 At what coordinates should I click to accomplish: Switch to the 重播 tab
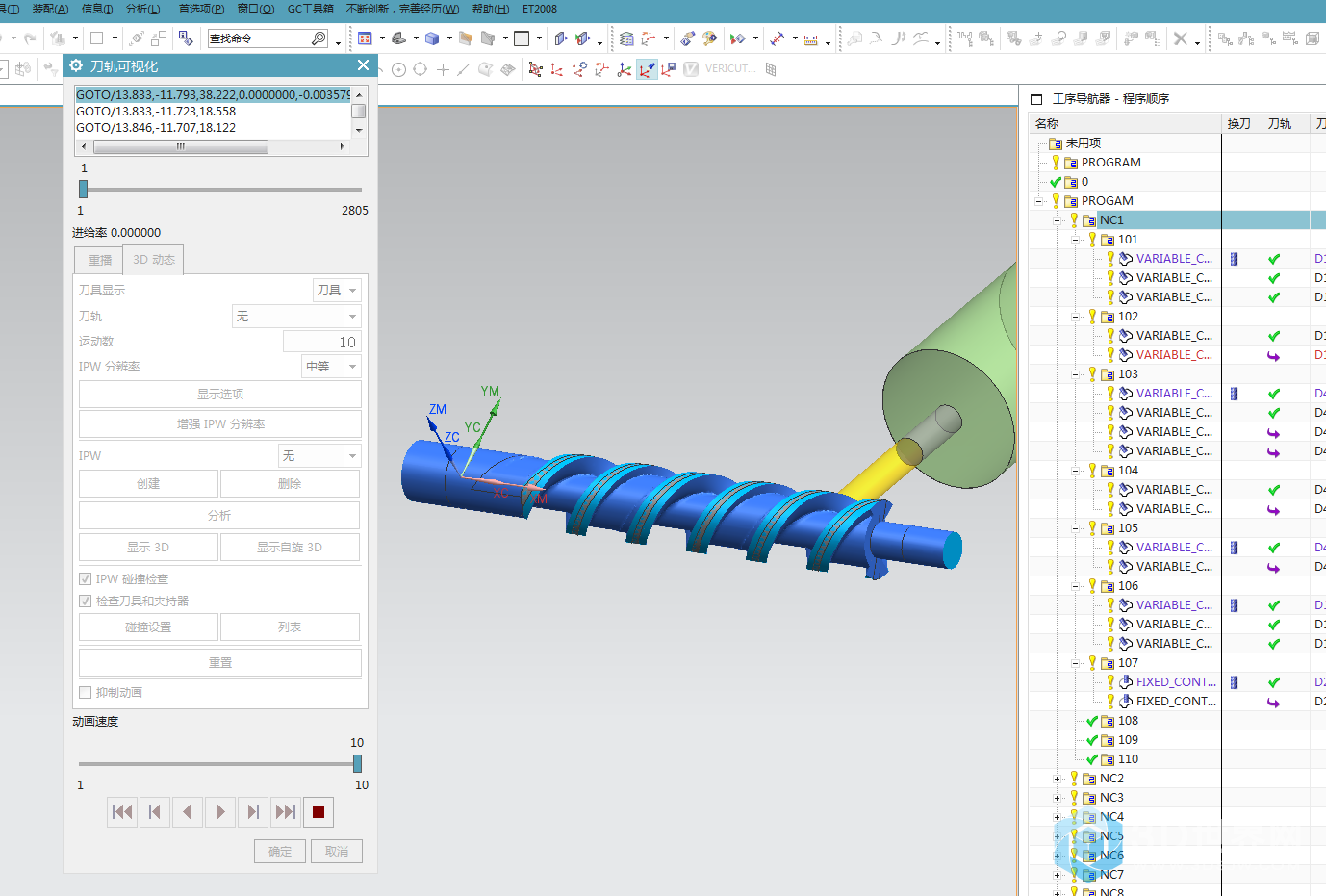coord(99,260)
